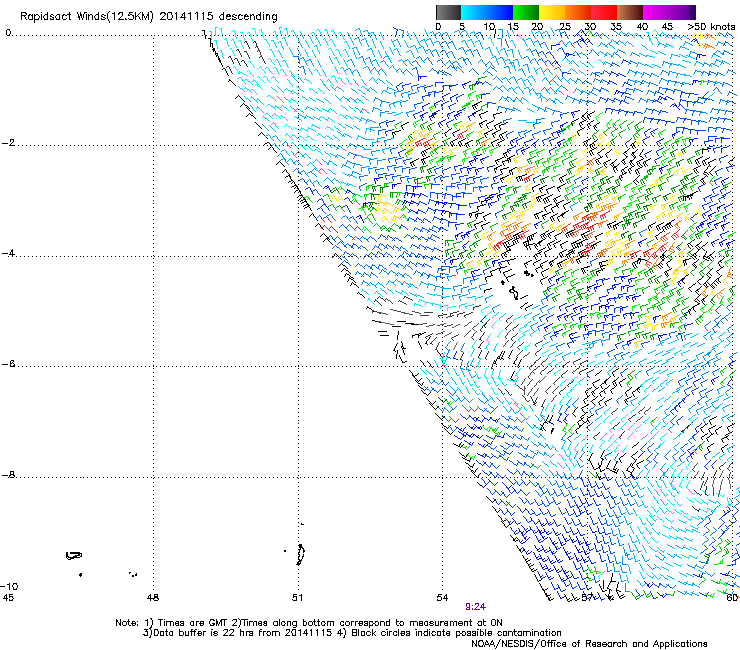Screen dimensions: 740x650
Task: Pick the brown 35–40 knots legend segment
Action: pyautogui.click(x=630, y=12)
